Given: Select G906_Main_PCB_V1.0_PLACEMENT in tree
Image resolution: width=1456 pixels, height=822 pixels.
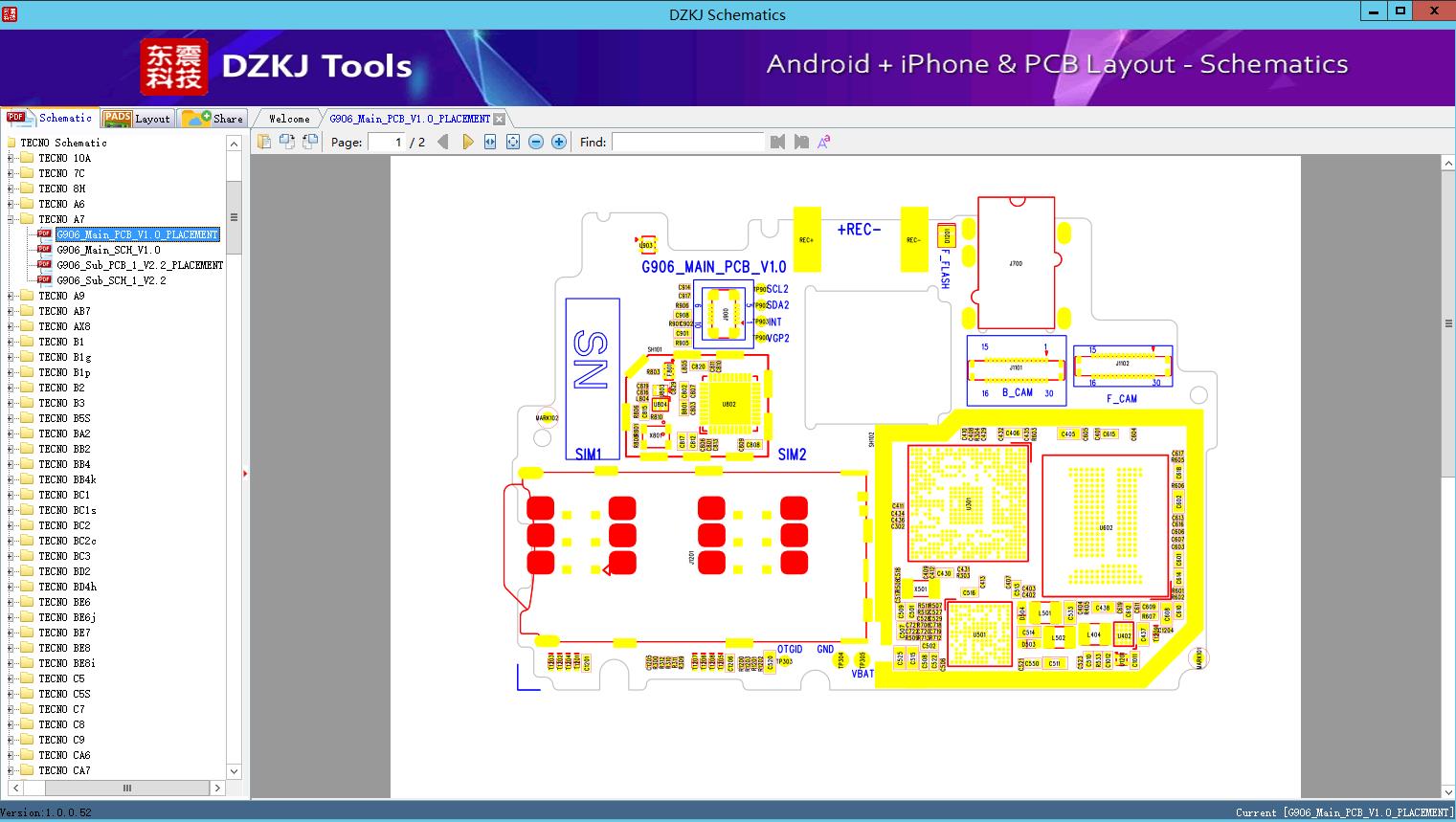Looking at the screenshot, I should [x=137, y=234].
